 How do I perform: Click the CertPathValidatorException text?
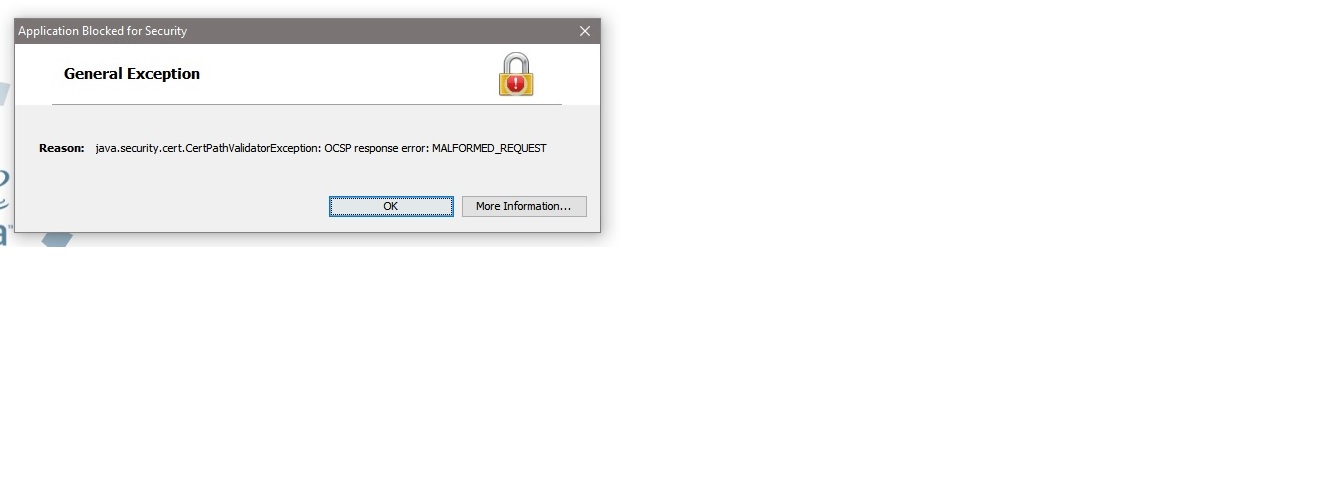point(254,148)
